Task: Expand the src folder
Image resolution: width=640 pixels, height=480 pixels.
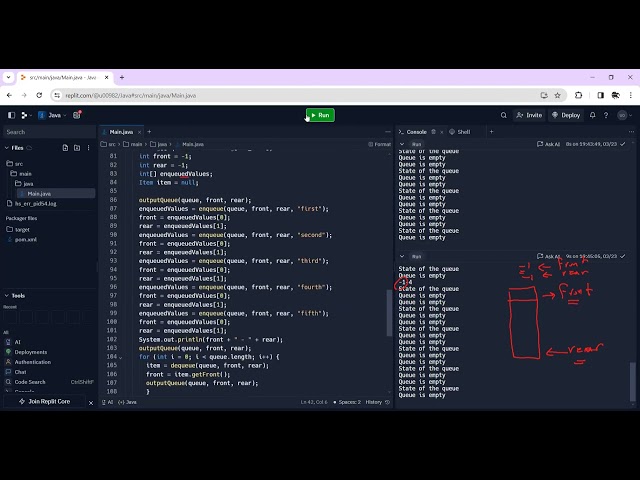Action: tap(15, 164)
